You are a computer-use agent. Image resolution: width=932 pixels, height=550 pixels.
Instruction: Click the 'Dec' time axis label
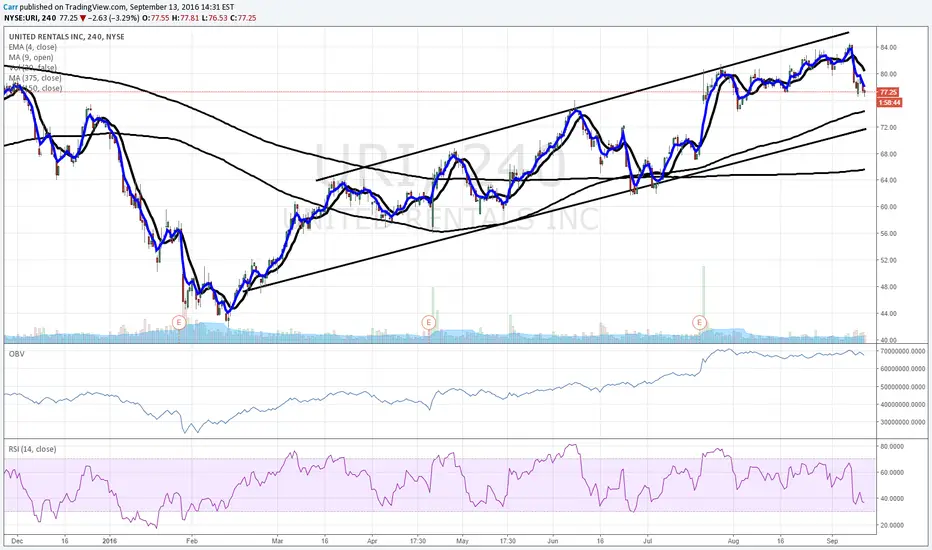point(17,542)
